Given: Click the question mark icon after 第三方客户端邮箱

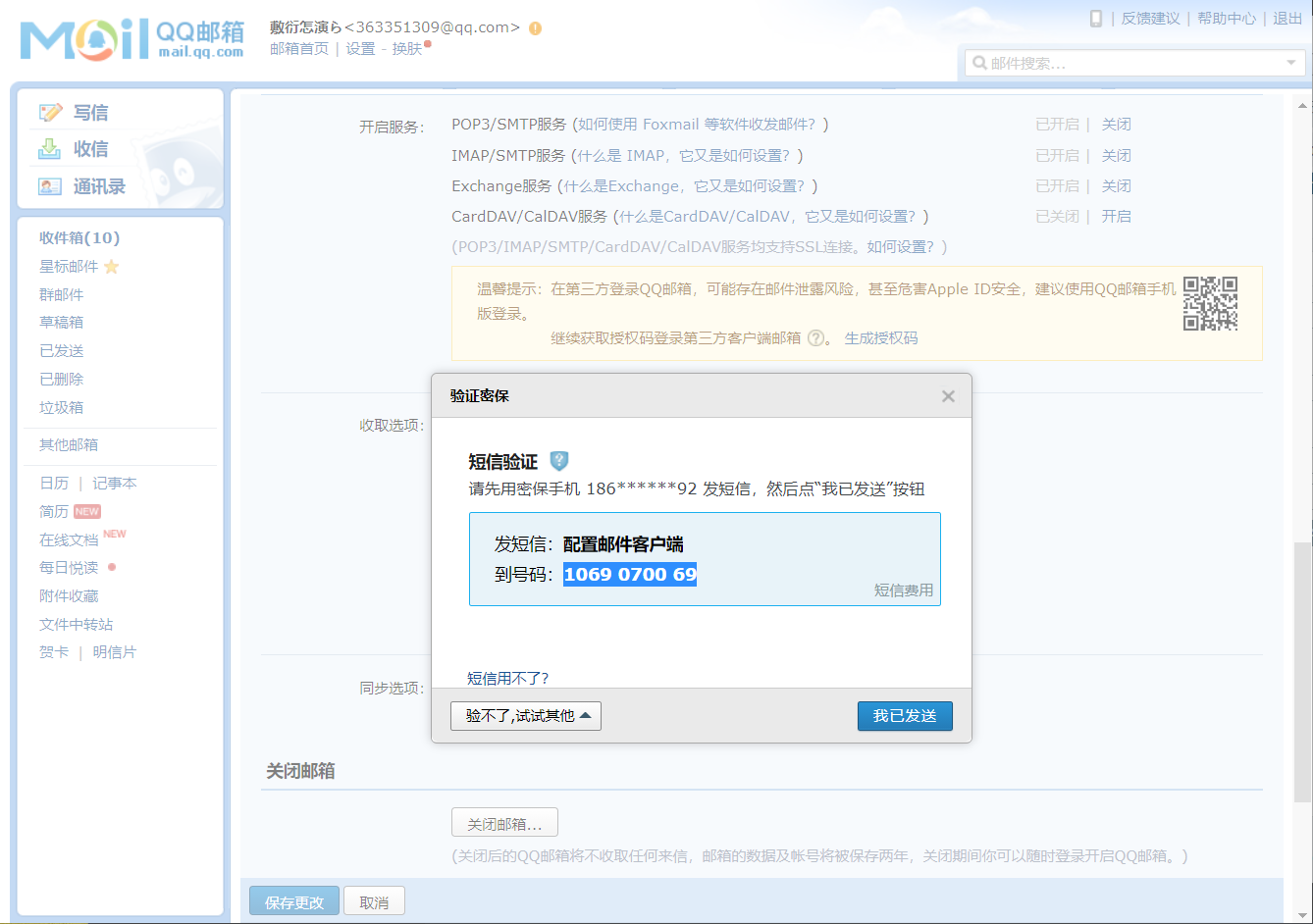Looking at the screenshot, I should (815, 338).
